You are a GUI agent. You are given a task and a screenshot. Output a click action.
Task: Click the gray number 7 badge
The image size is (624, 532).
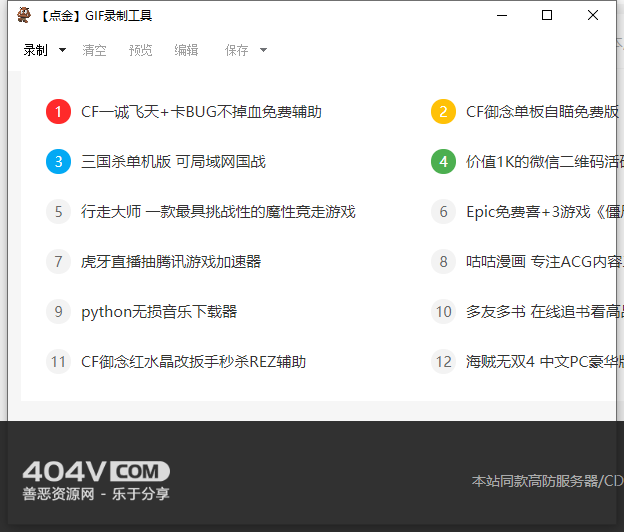[58, 261]
